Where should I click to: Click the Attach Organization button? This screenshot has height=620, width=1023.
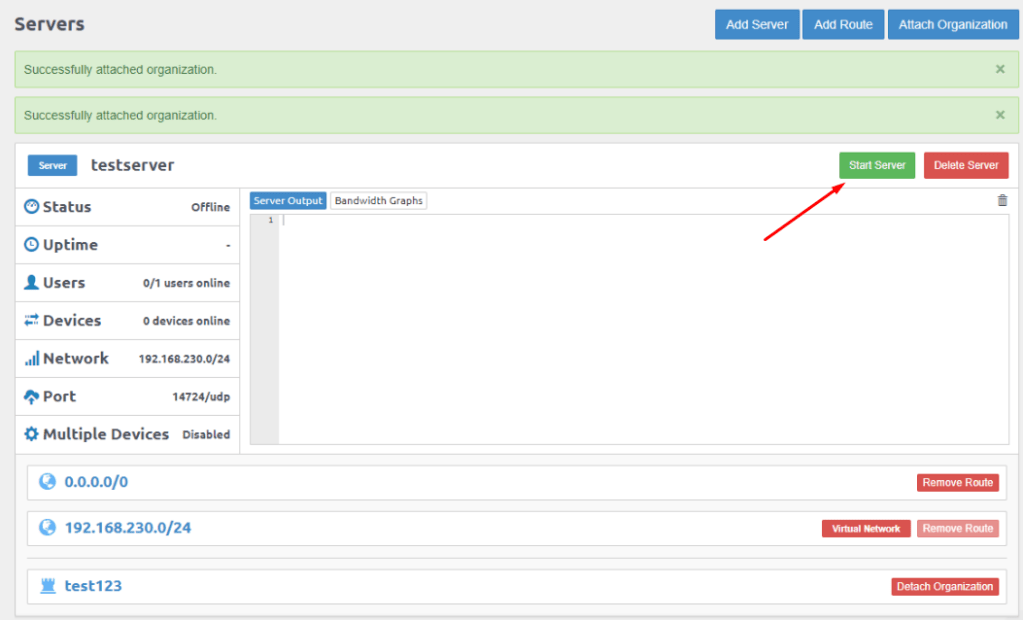click(x=953, y=25)
